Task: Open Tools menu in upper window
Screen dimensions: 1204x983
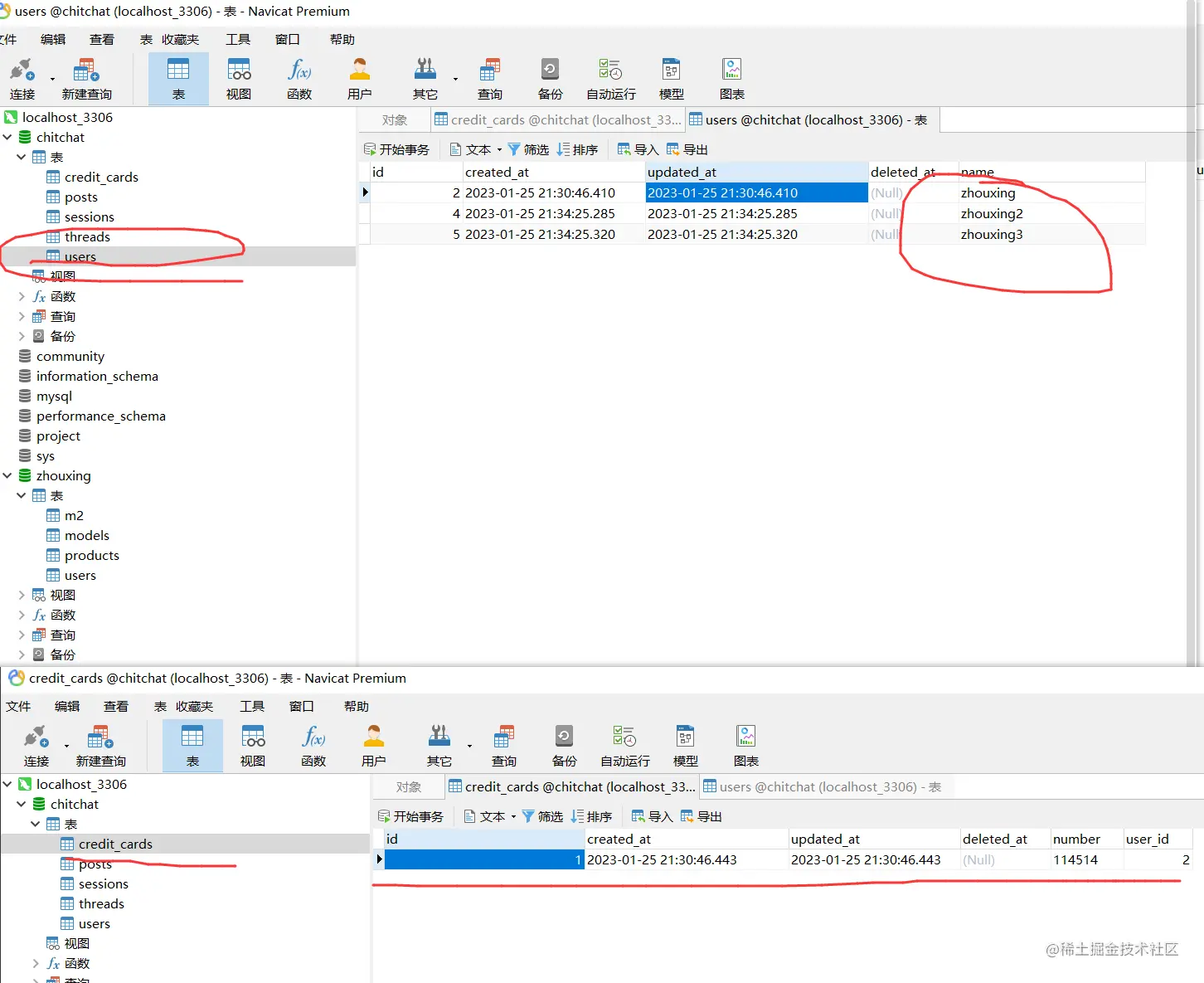Action: (238, 39)
